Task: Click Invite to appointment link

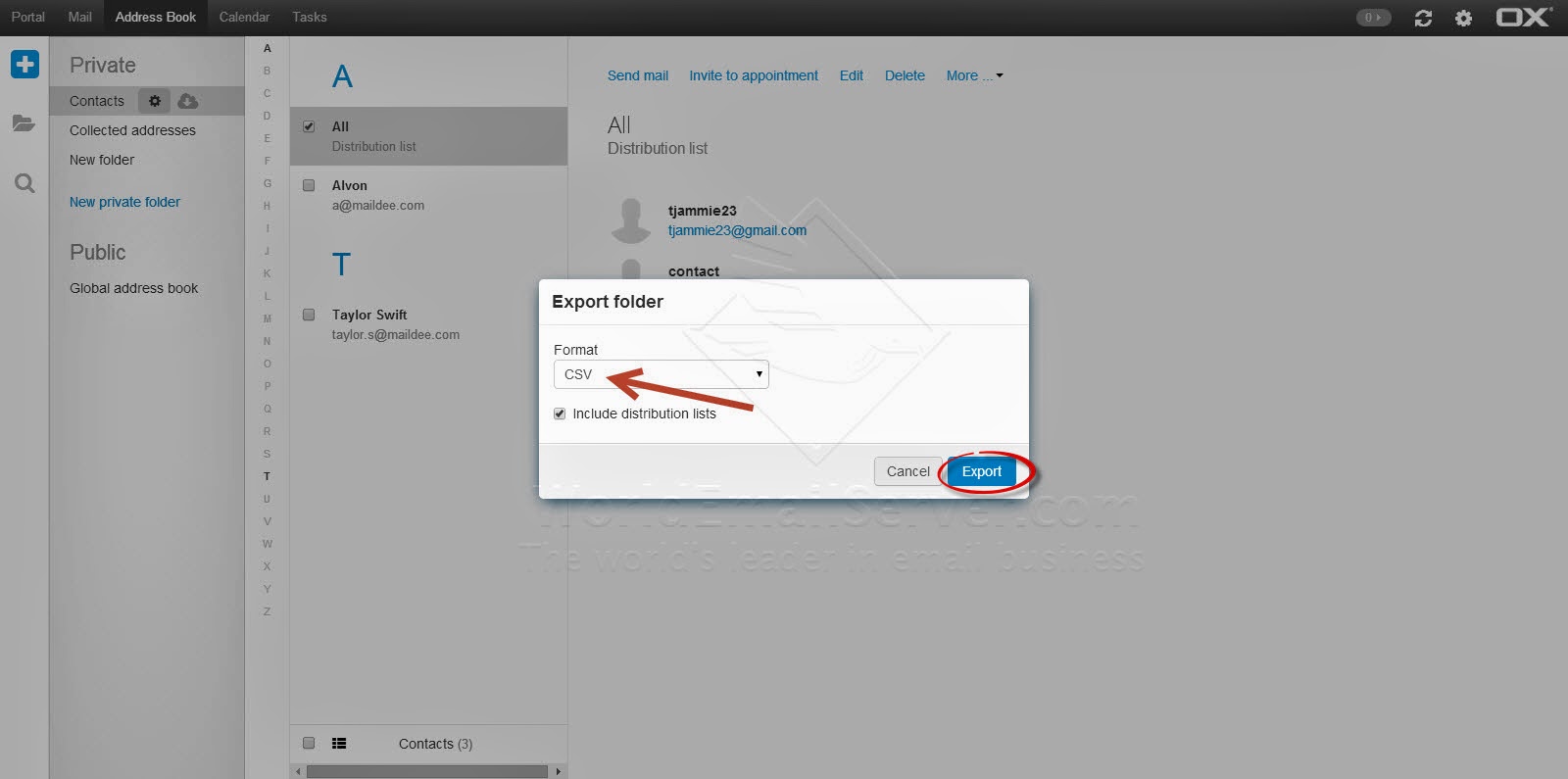Action: coord(754,75)
